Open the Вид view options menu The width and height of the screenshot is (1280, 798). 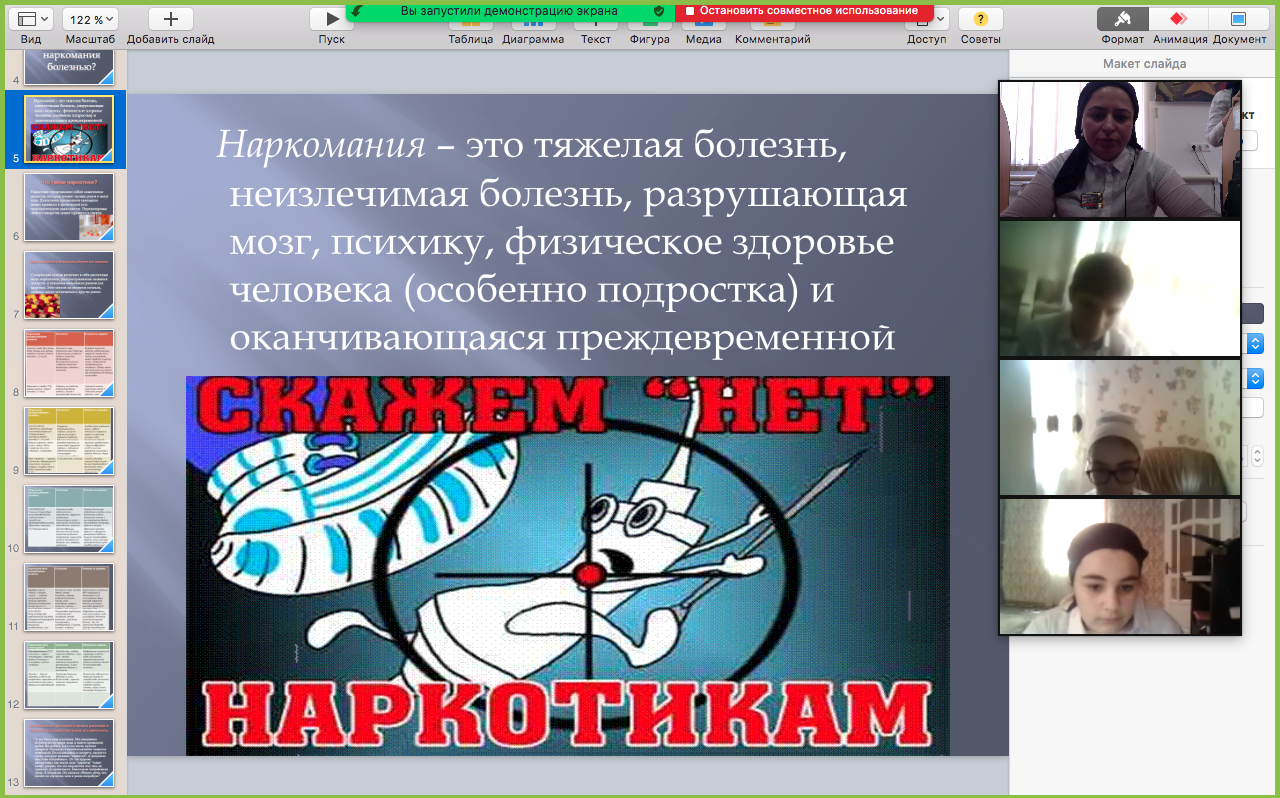tap(30, 19)
